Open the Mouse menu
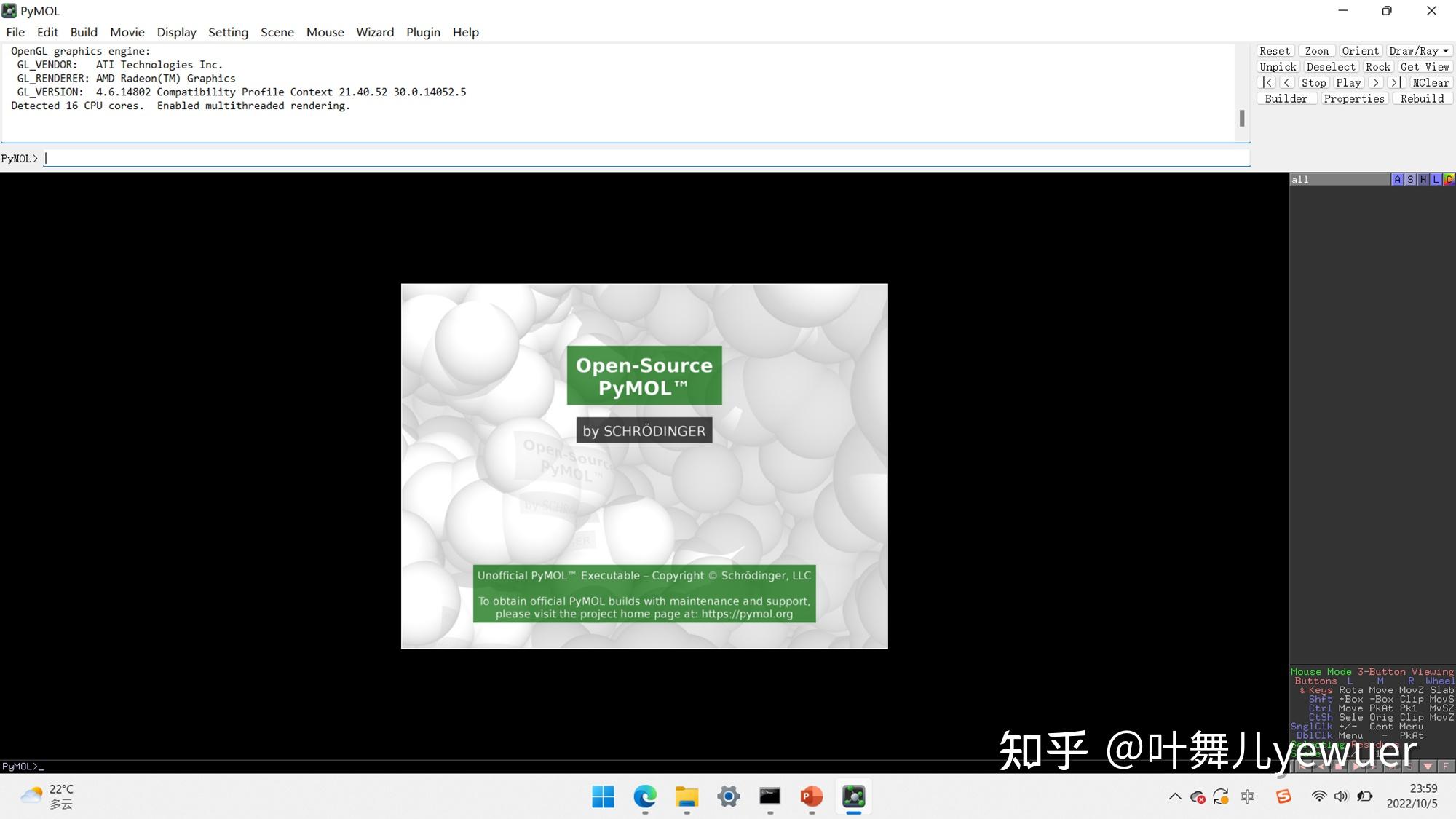The width and height of the screenshot is (1456, 819). [x=325, y=32]
